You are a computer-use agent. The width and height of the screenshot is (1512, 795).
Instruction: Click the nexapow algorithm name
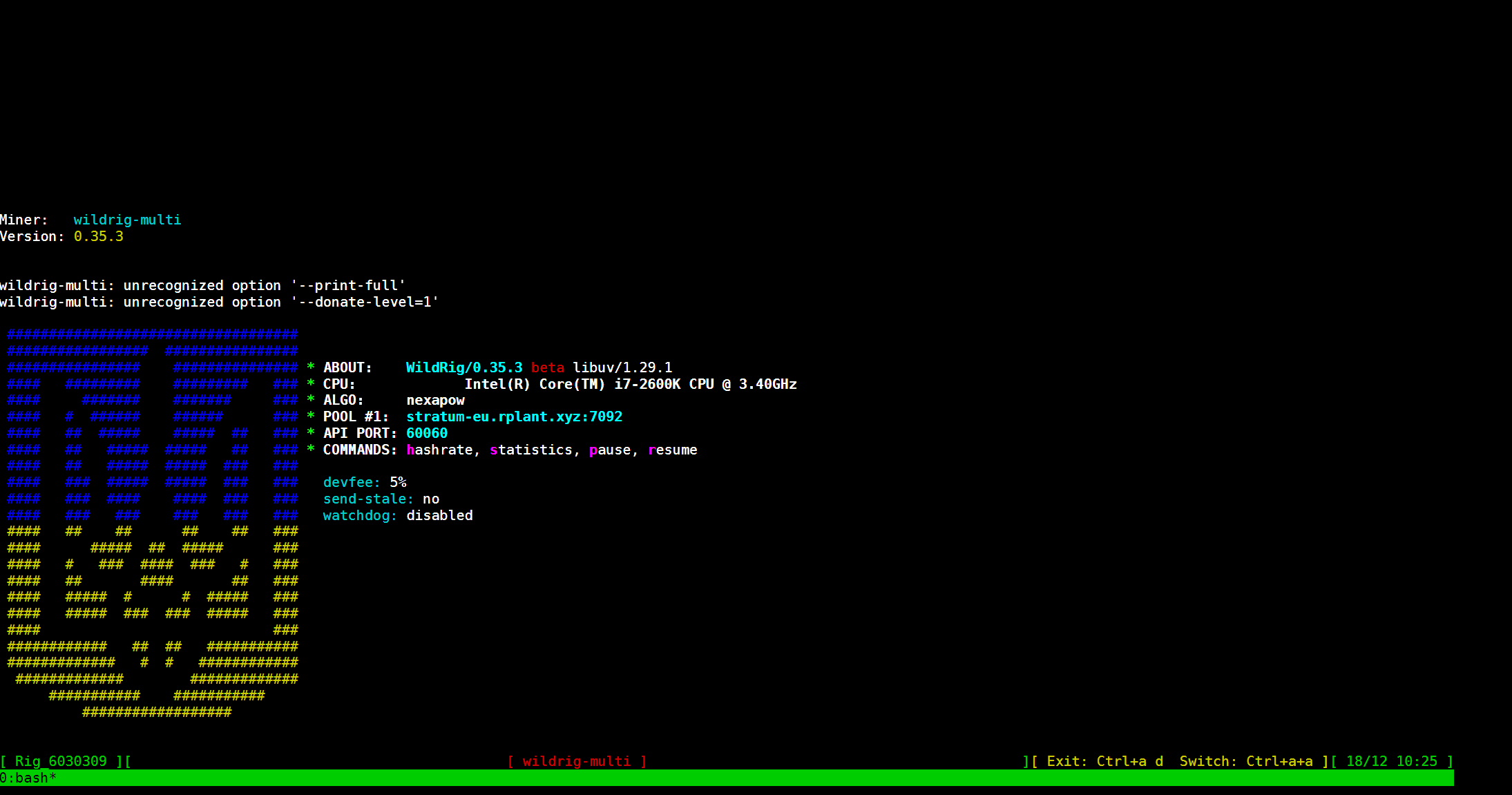(x=435, y=400)
